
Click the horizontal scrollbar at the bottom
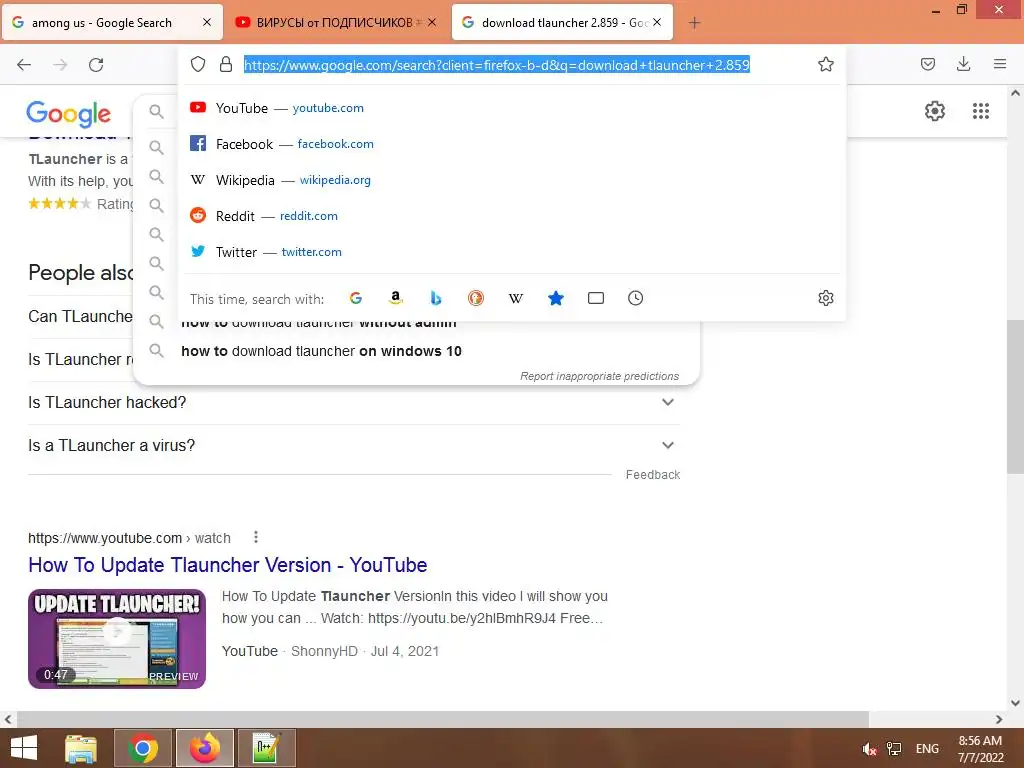(x=443, y=719)
